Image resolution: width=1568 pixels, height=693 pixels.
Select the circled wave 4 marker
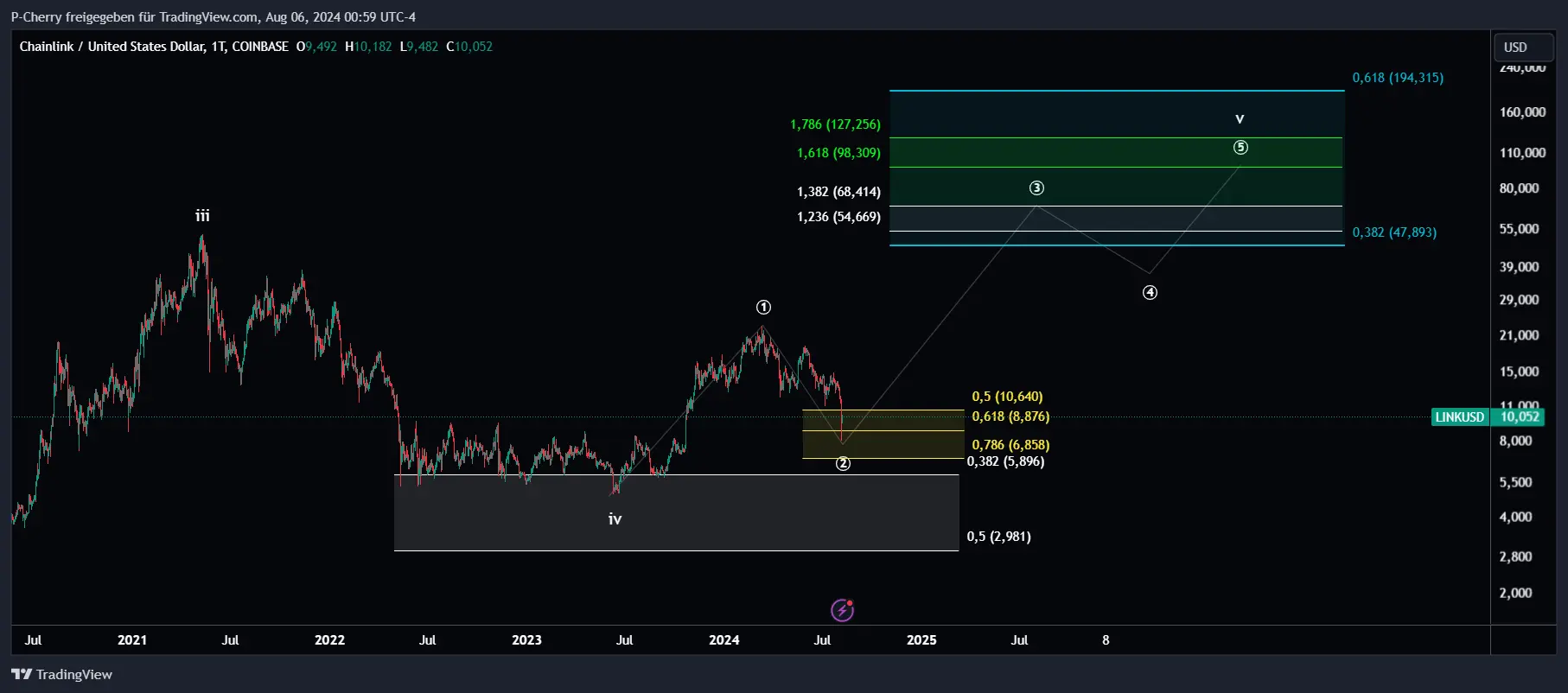pyautogui.click(x=1150, y=293)
